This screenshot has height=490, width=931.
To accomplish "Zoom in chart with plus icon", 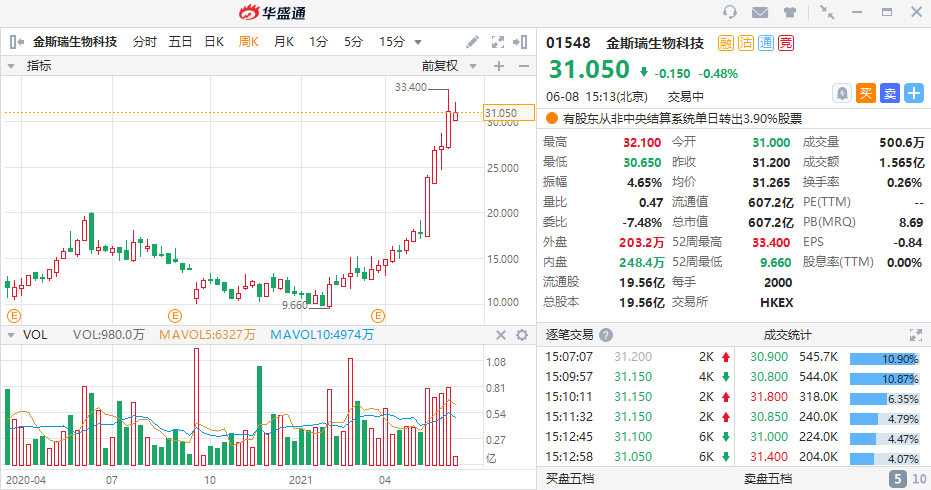I will coord(499,66).
